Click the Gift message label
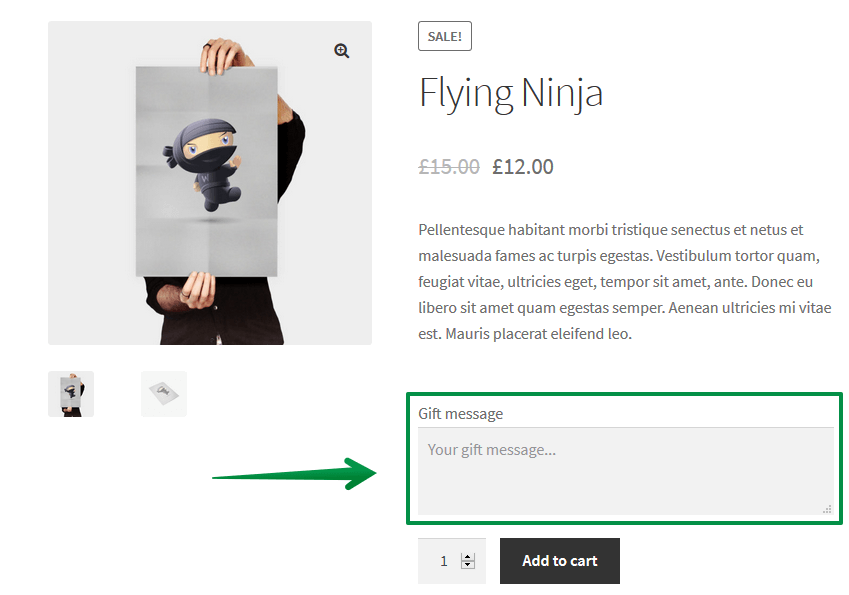The image size is (849, 595). click(x=461, y=413)
